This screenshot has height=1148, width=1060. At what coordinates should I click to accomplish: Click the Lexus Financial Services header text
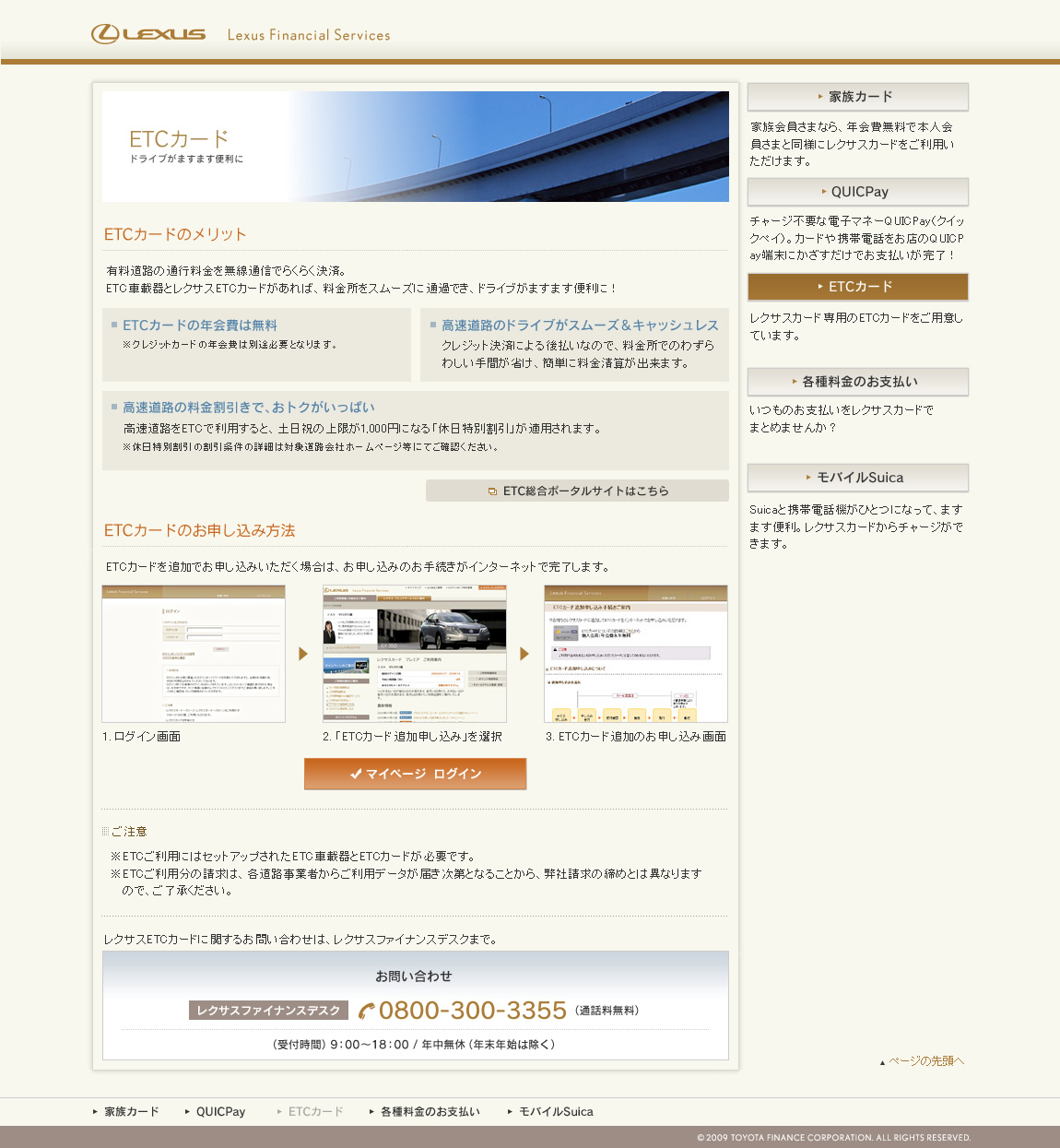pyautogui.click(x=309, y=35)
